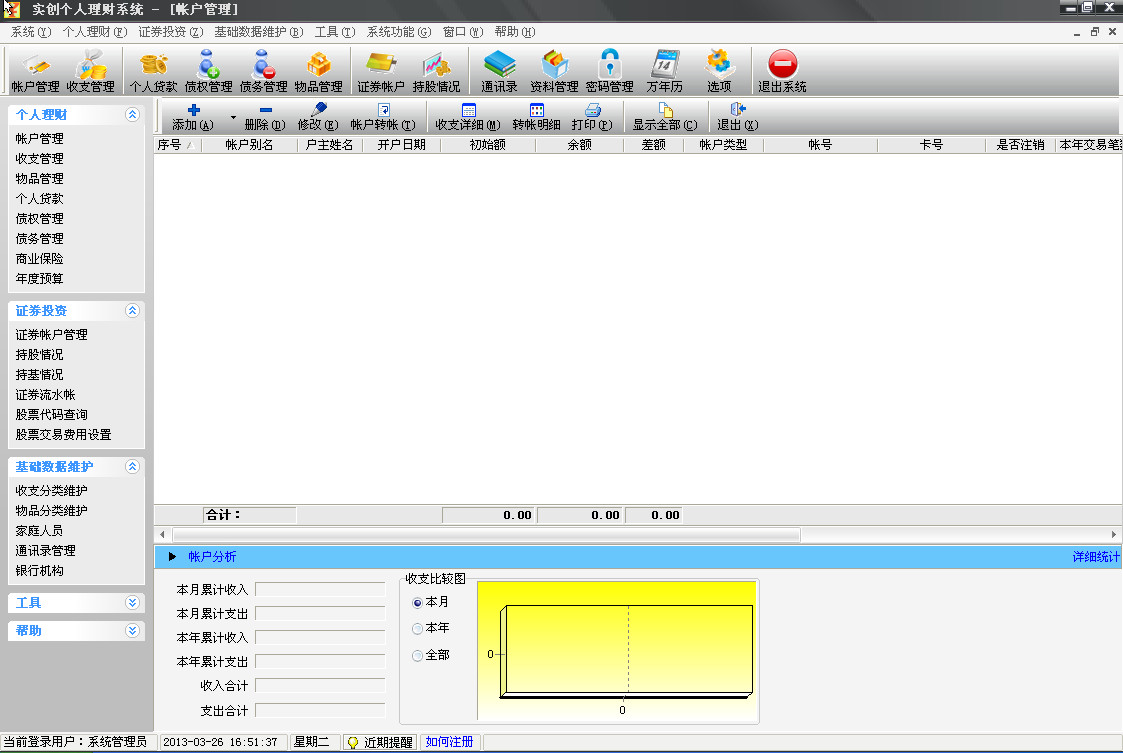Click the 帐户类型 column header
The image size is (1123, 753).
[723, 145]
